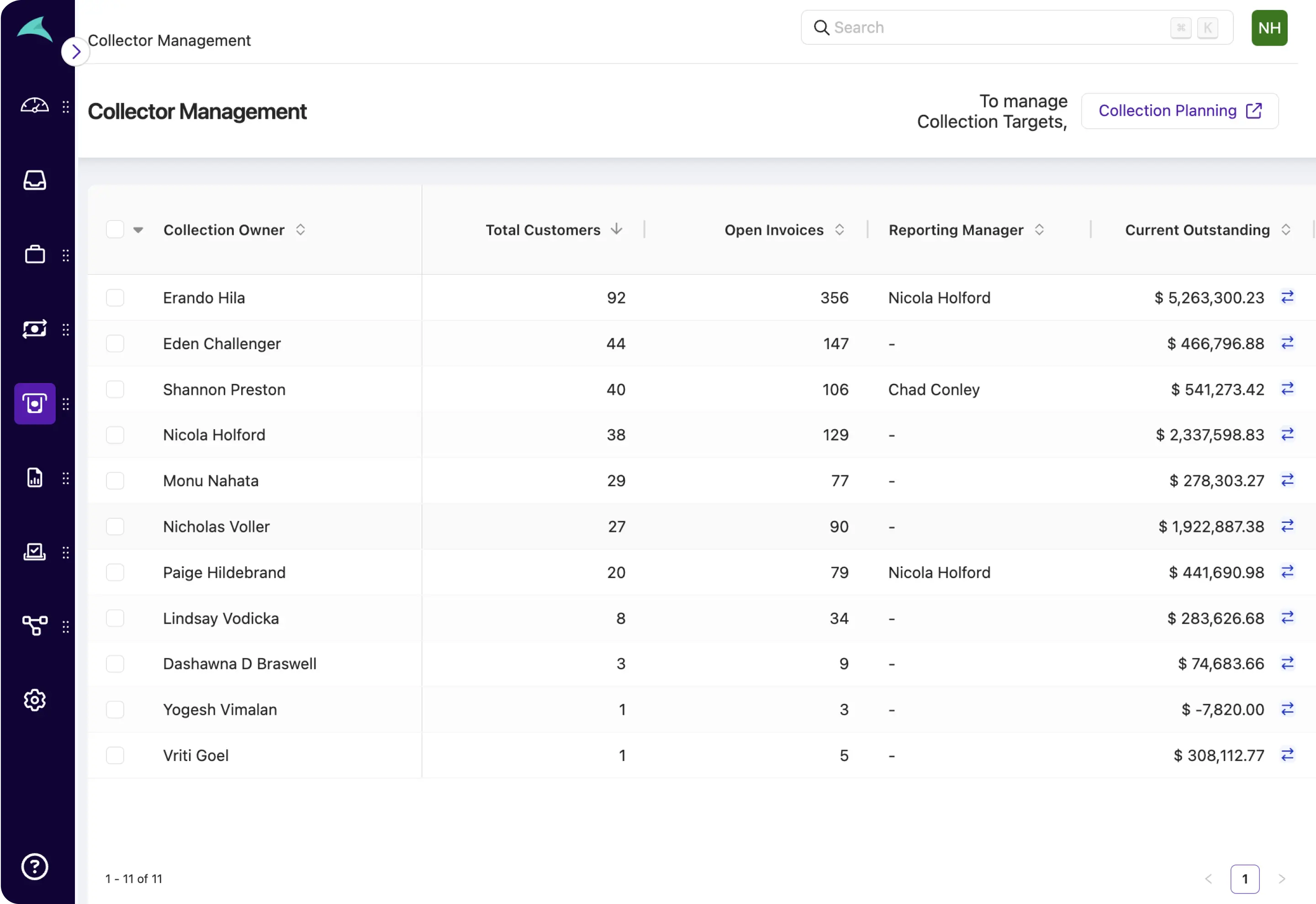Open the laptop checkmark icon in sidebar
1316x904 pixels.
[35, 552]
